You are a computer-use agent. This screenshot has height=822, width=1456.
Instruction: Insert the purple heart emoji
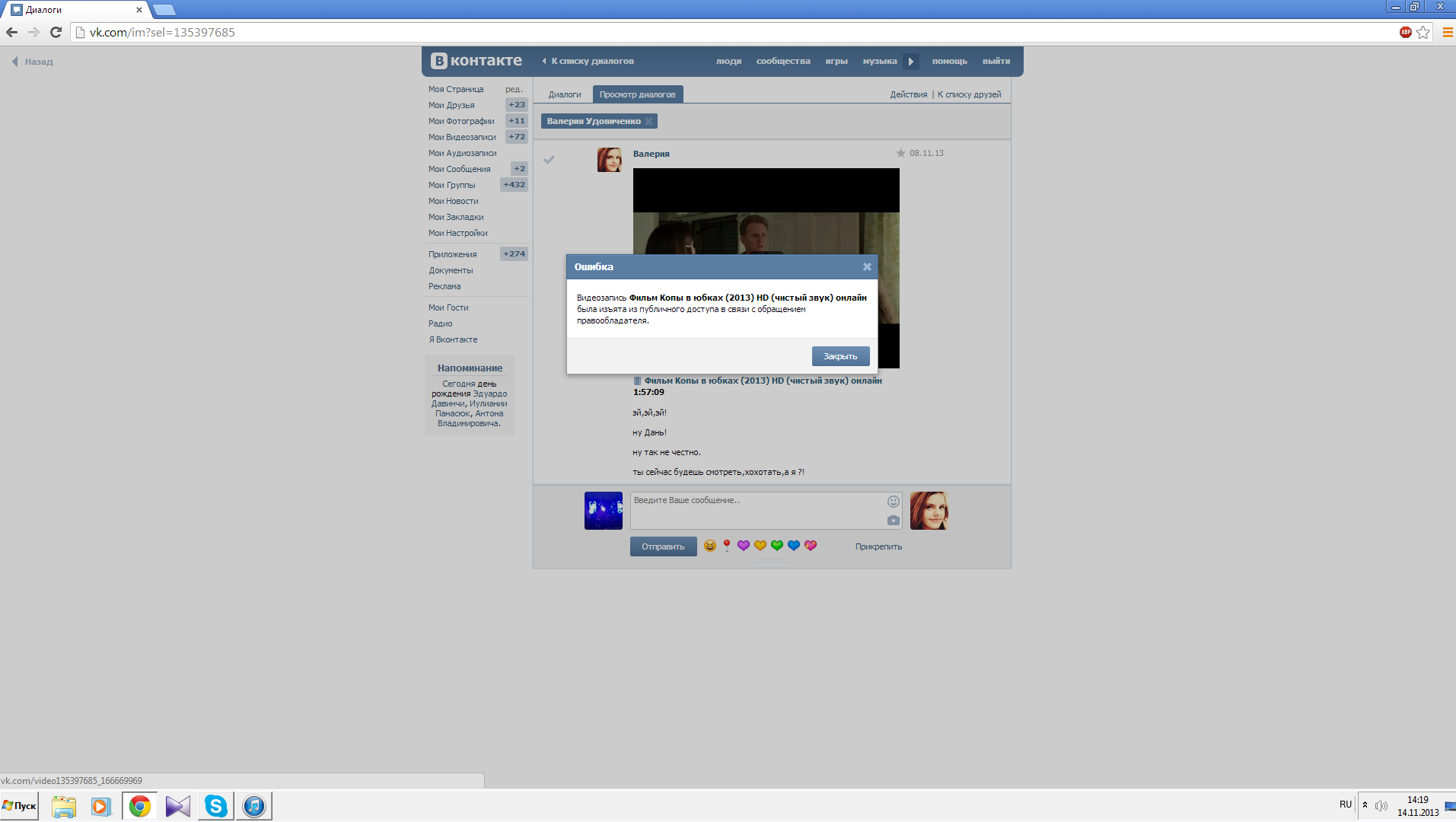pyautogui.click(x=744, y=546)
